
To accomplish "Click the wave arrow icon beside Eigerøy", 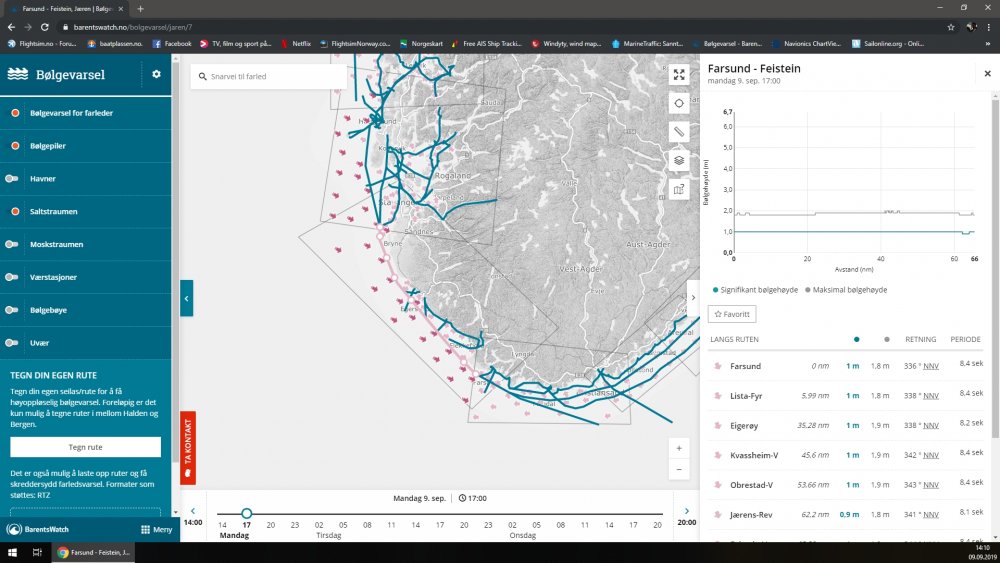I will pos(717,425).
